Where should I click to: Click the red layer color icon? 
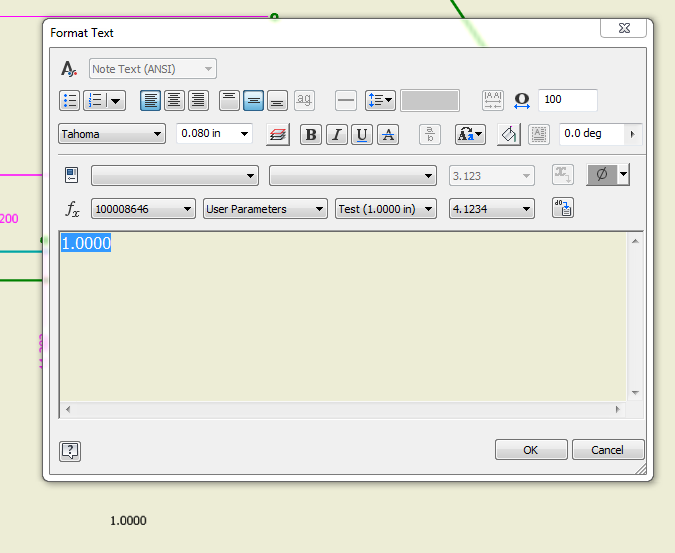coord(278,135)
